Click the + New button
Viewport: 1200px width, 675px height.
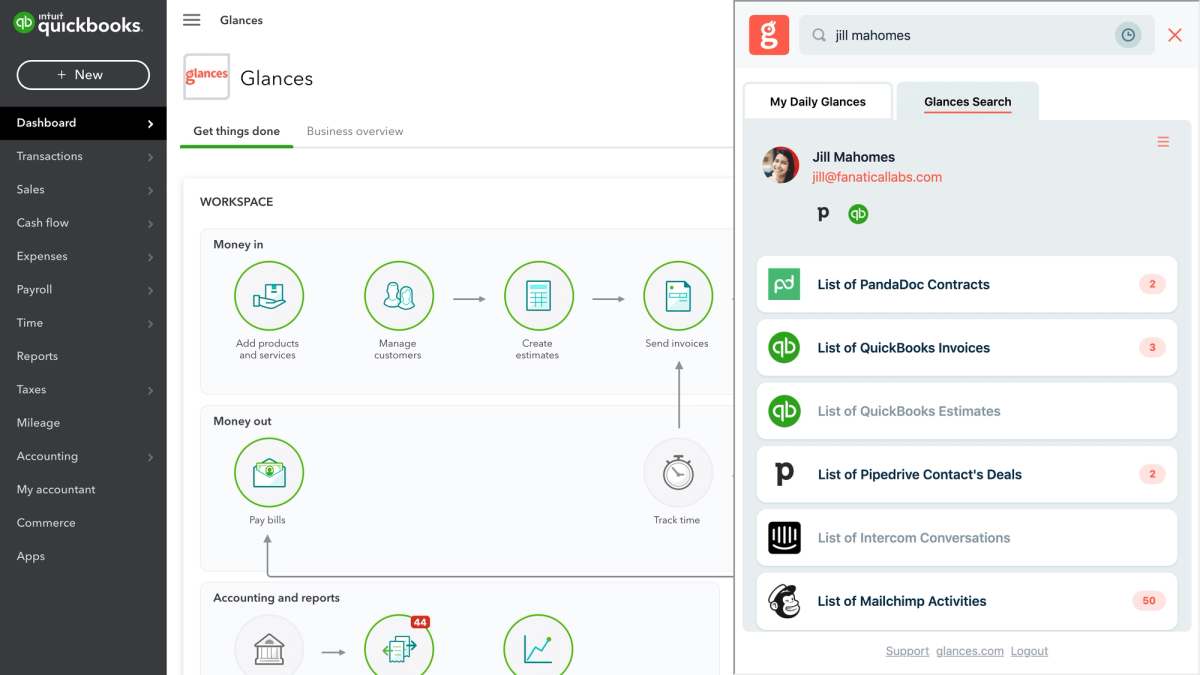(83, 75)
